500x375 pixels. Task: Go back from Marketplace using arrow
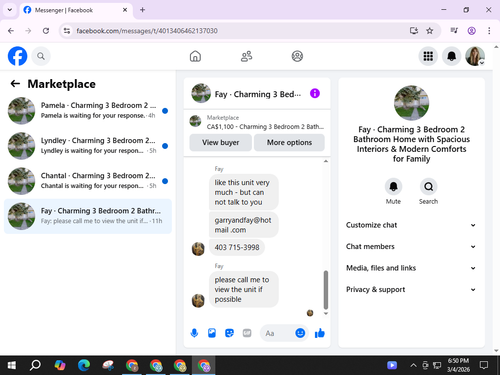coord(15,84)
